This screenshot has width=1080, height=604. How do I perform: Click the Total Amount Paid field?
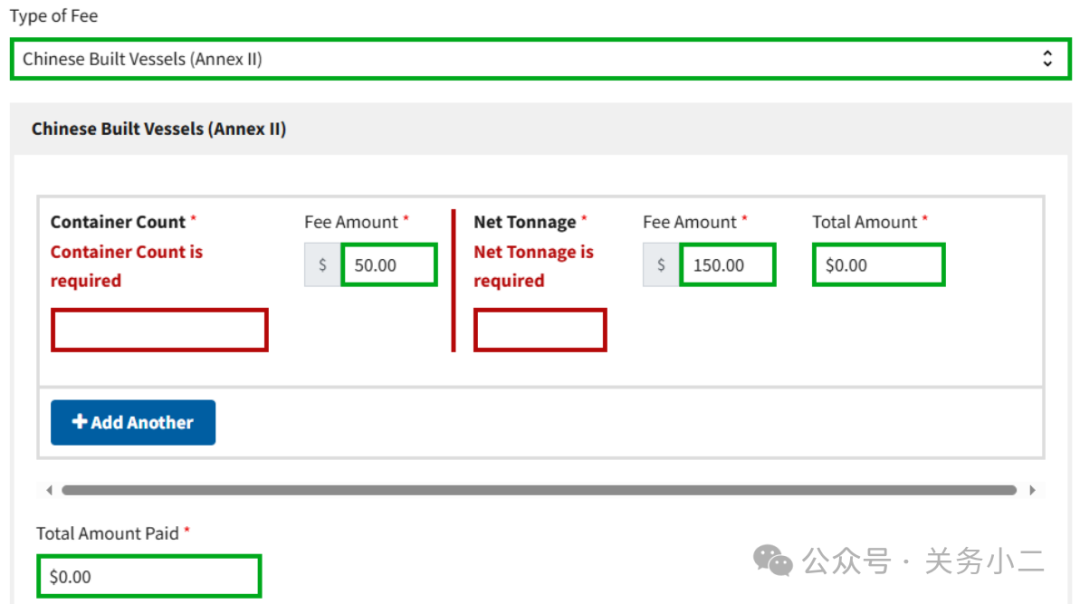pos(149,576)
